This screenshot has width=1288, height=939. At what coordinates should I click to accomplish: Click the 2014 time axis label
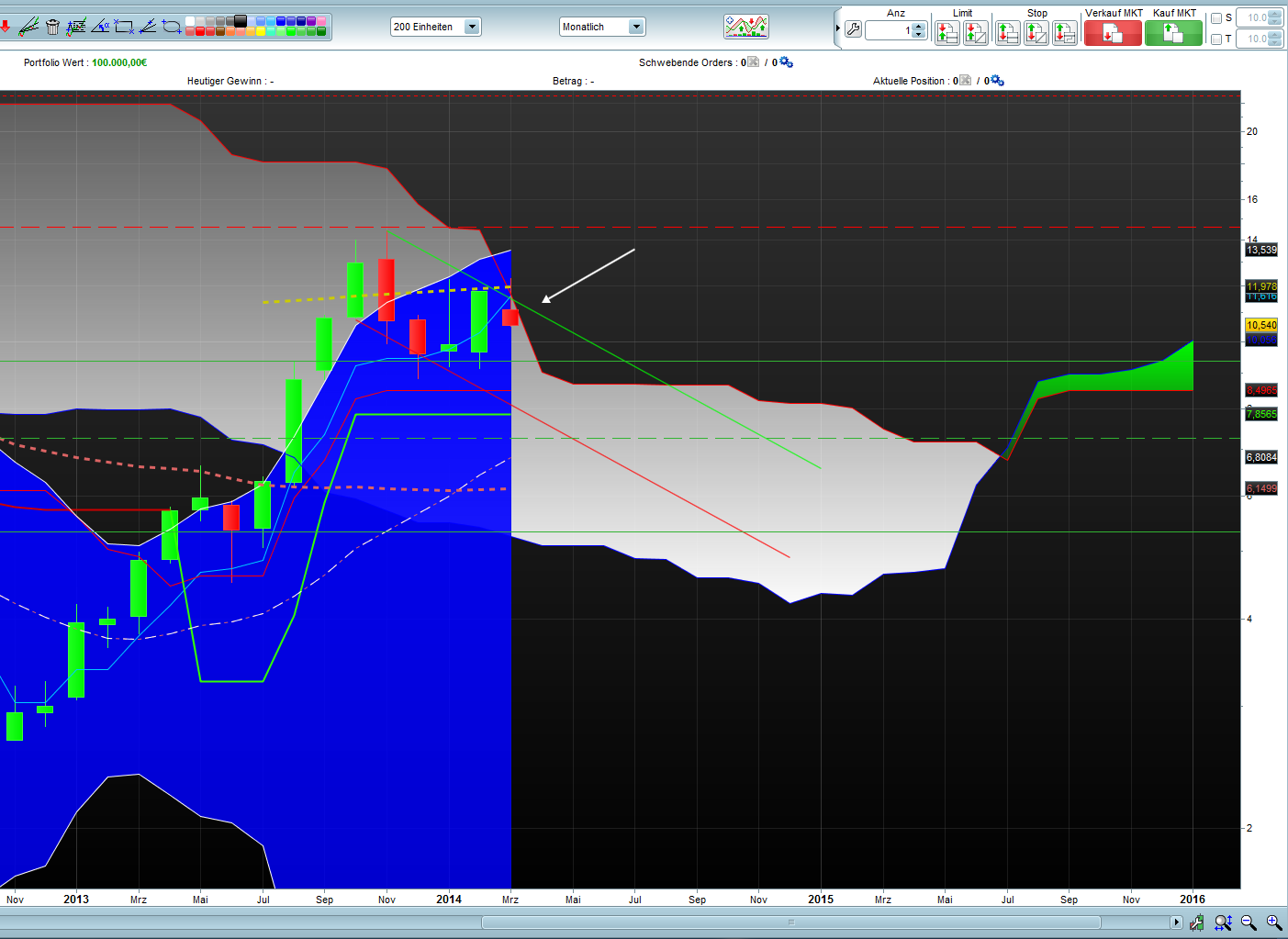pyautogui.click(x=449, y=900)
